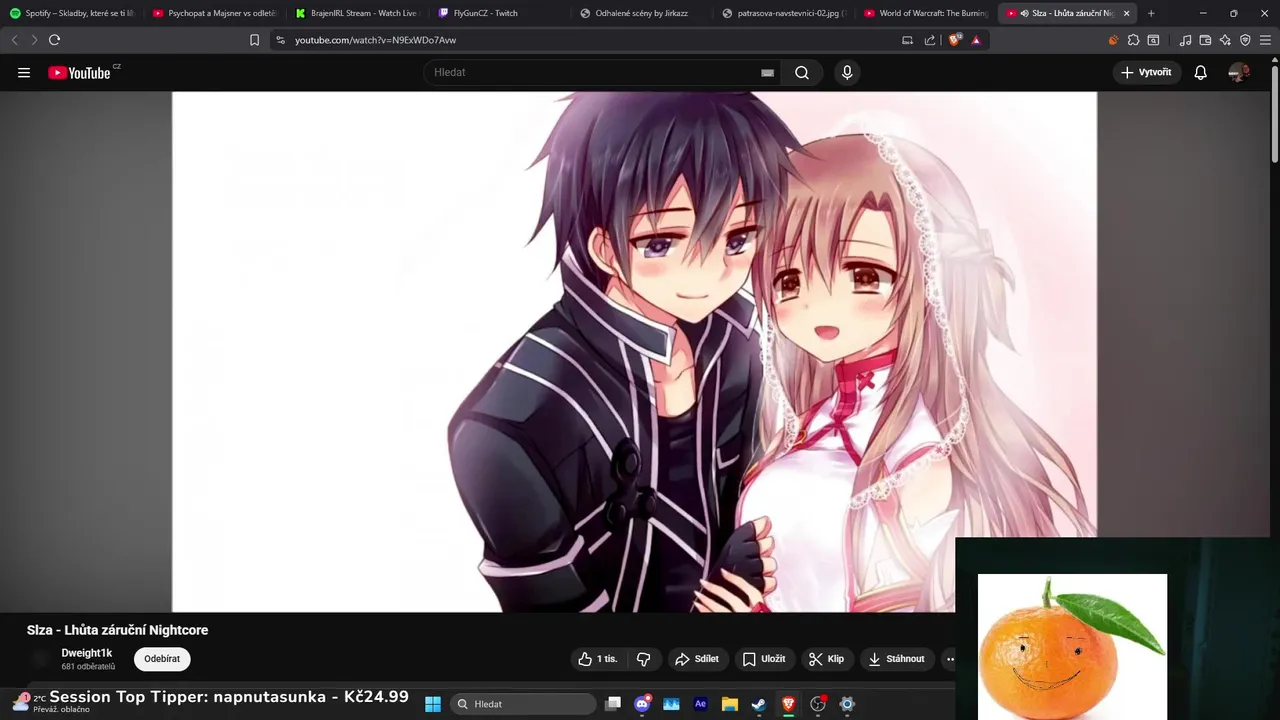Open Discord from taskbar
Viewport: 1280px width, 720px height.
642,704
